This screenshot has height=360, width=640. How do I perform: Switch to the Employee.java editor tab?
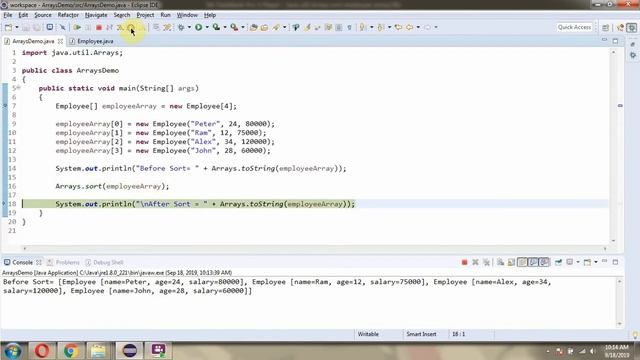pyautogui.click(x=91, y=41)
